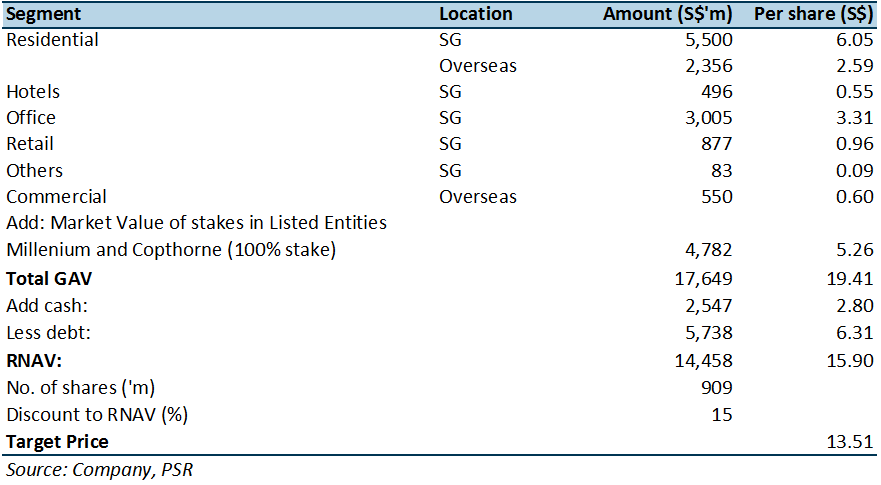Click the Commercial Overseas location cell

tap(478, 197)
